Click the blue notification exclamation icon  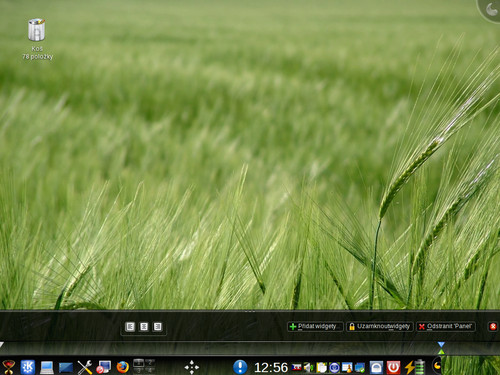pos(240,367)
